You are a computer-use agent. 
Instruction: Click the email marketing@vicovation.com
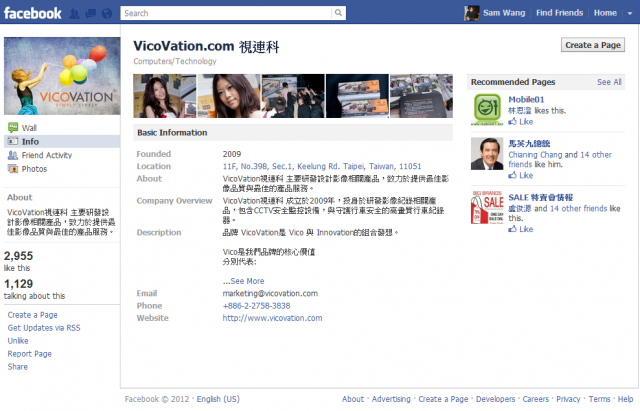pos(270,293)
